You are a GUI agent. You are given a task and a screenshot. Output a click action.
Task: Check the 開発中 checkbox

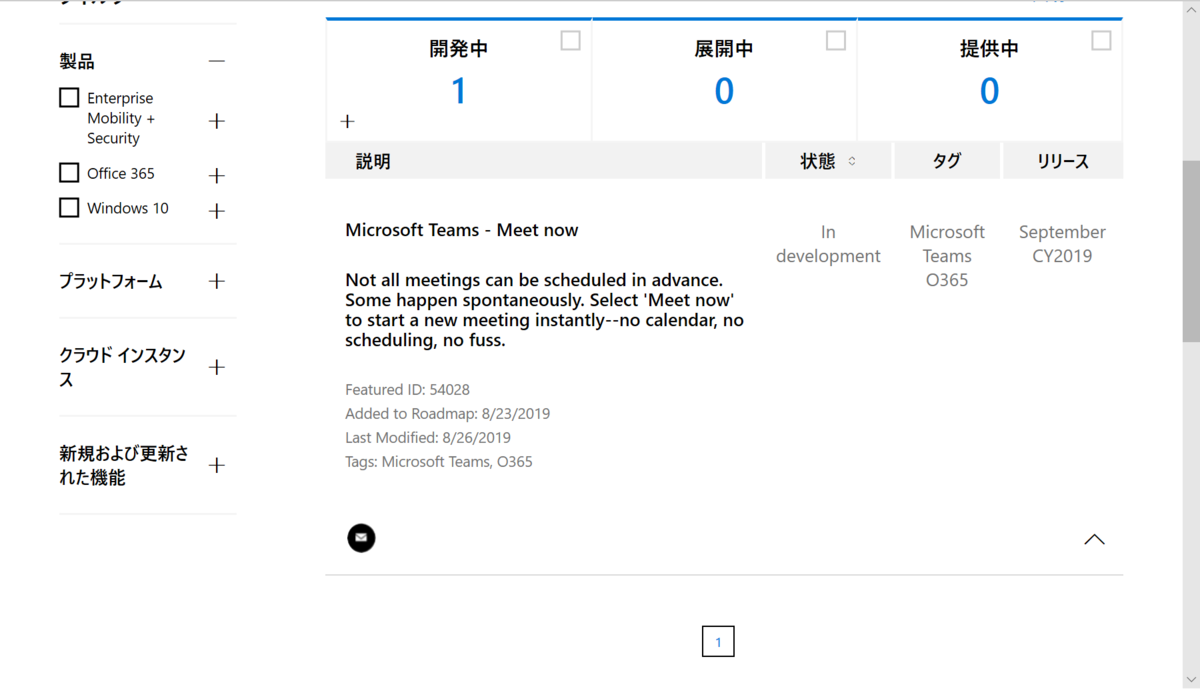coord(570,40)
